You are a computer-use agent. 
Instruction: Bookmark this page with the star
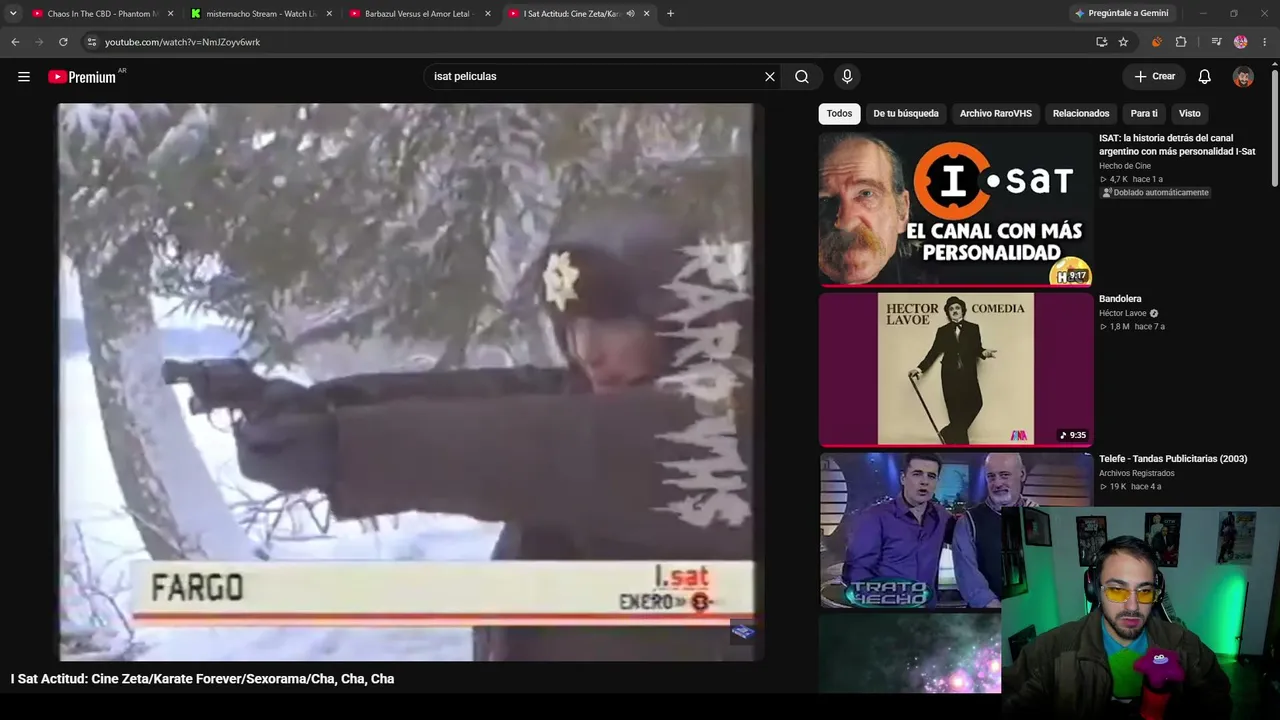tap(1123, 42)
